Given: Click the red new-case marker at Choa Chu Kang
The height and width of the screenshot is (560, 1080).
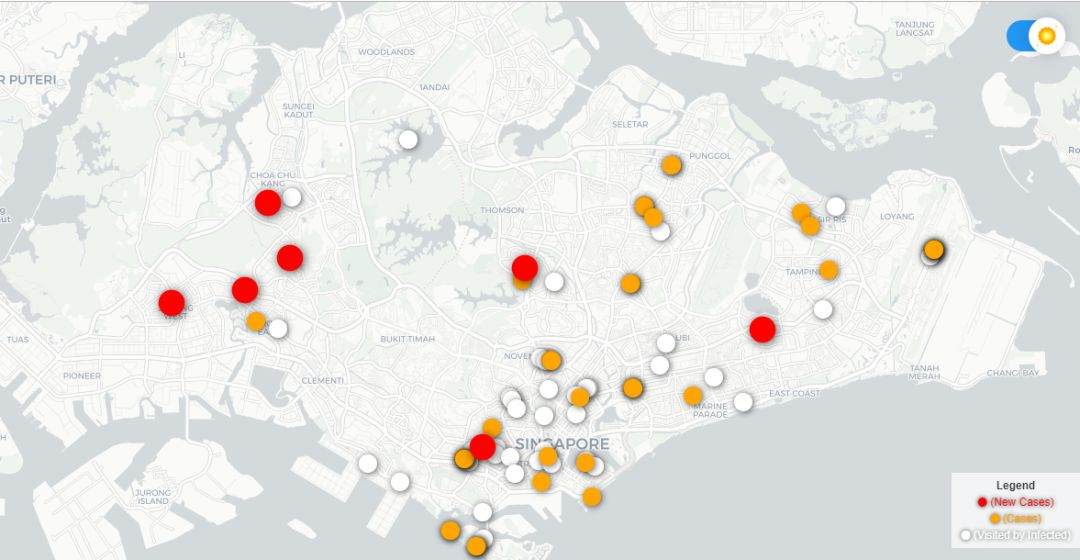Looking at the screenshot, I should click(267, 203).
